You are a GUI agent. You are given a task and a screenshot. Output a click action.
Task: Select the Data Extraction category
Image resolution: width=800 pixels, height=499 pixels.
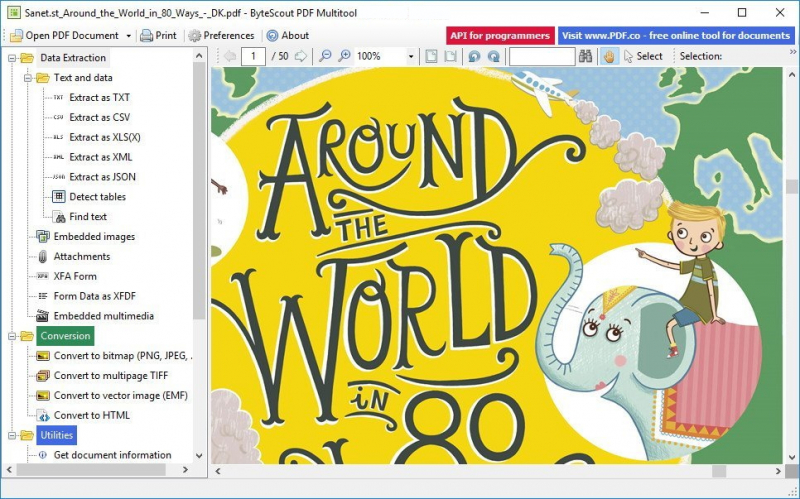pos(73,58)
